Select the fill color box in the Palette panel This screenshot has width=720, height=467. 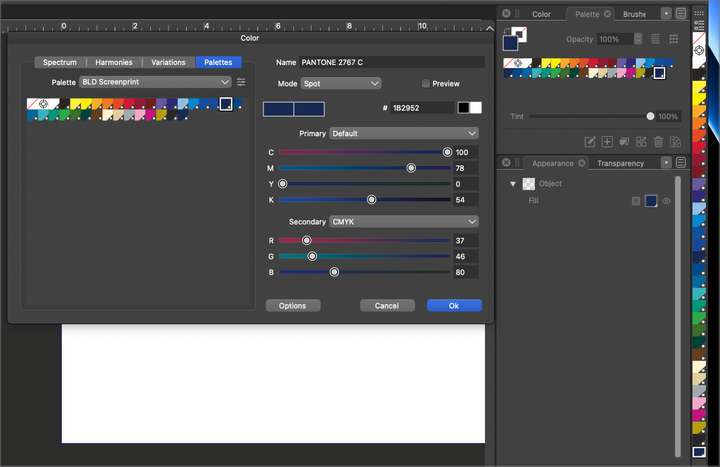[x=511, y=43]
